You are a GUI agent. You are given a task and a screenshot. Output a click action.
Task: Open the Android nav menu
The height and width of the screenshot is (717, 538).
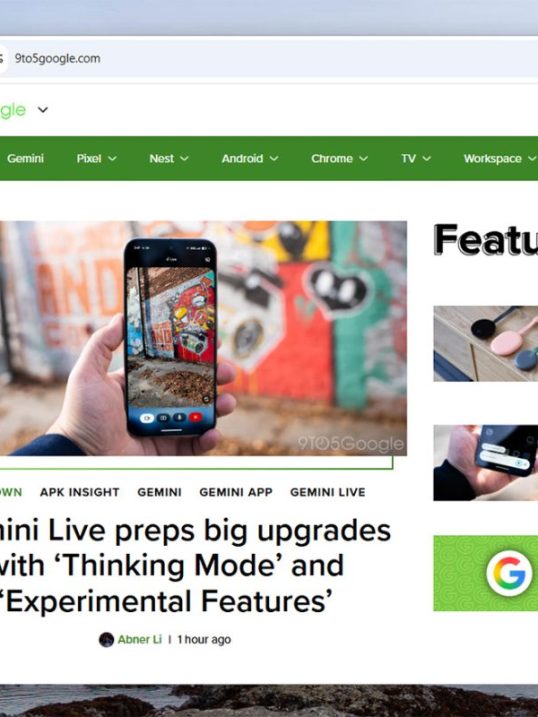pyautogui.click(x=250, y=159)
